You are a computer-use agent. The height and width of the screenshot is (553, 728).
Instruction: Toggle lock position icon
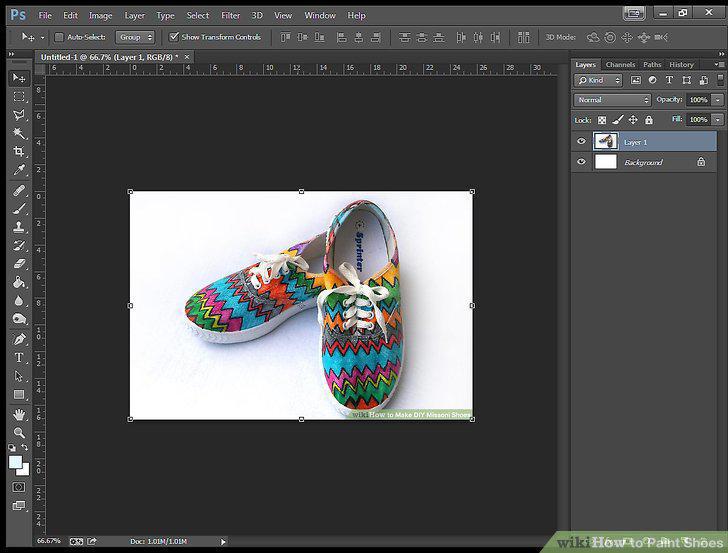[633, 120]
